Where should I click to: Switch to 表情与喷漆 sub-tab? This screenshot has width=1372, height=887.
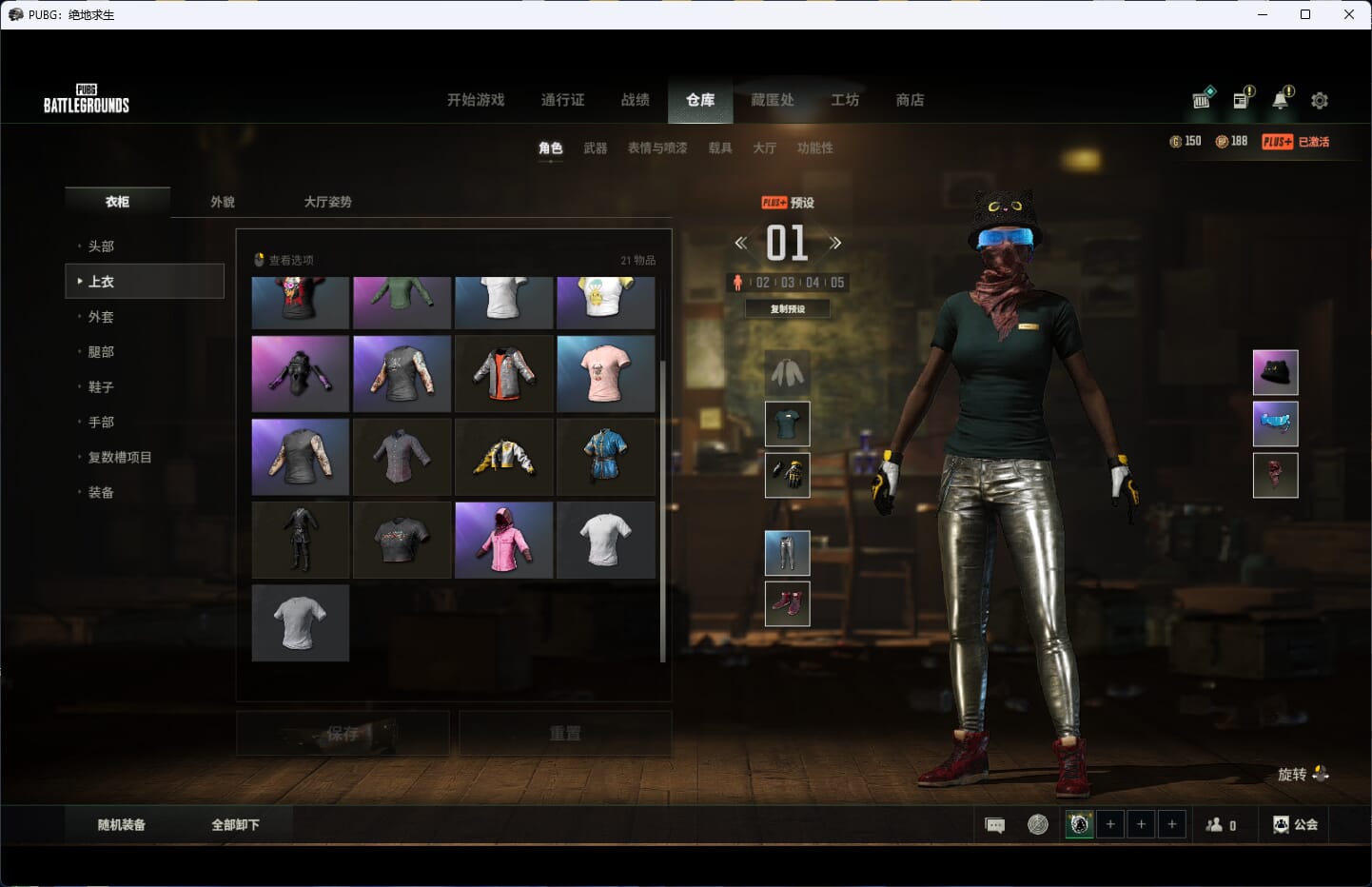(x=657, y=148)
